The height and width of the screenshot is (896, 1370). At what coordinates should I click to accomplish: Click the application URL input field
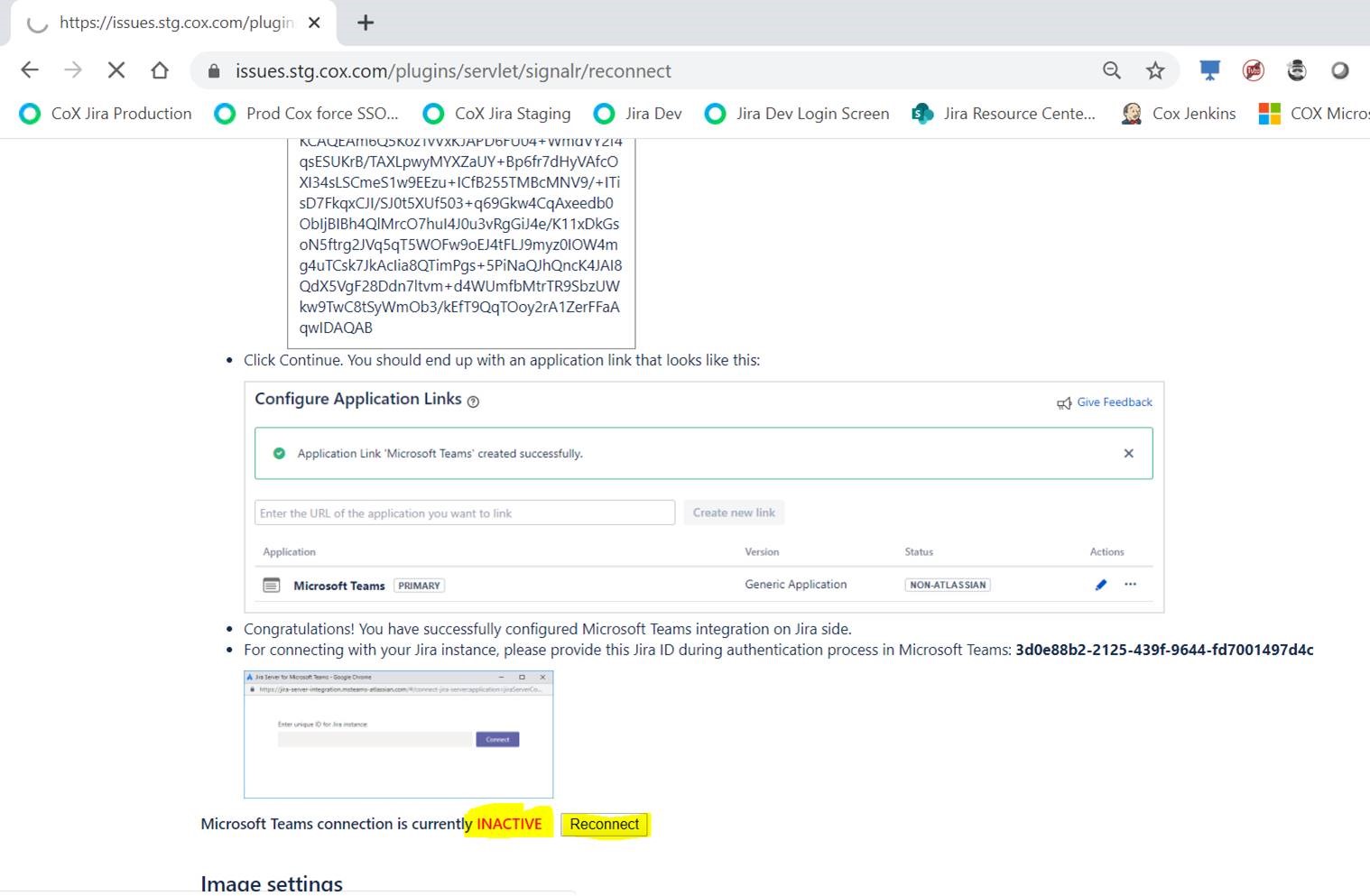tap(465, 513)
